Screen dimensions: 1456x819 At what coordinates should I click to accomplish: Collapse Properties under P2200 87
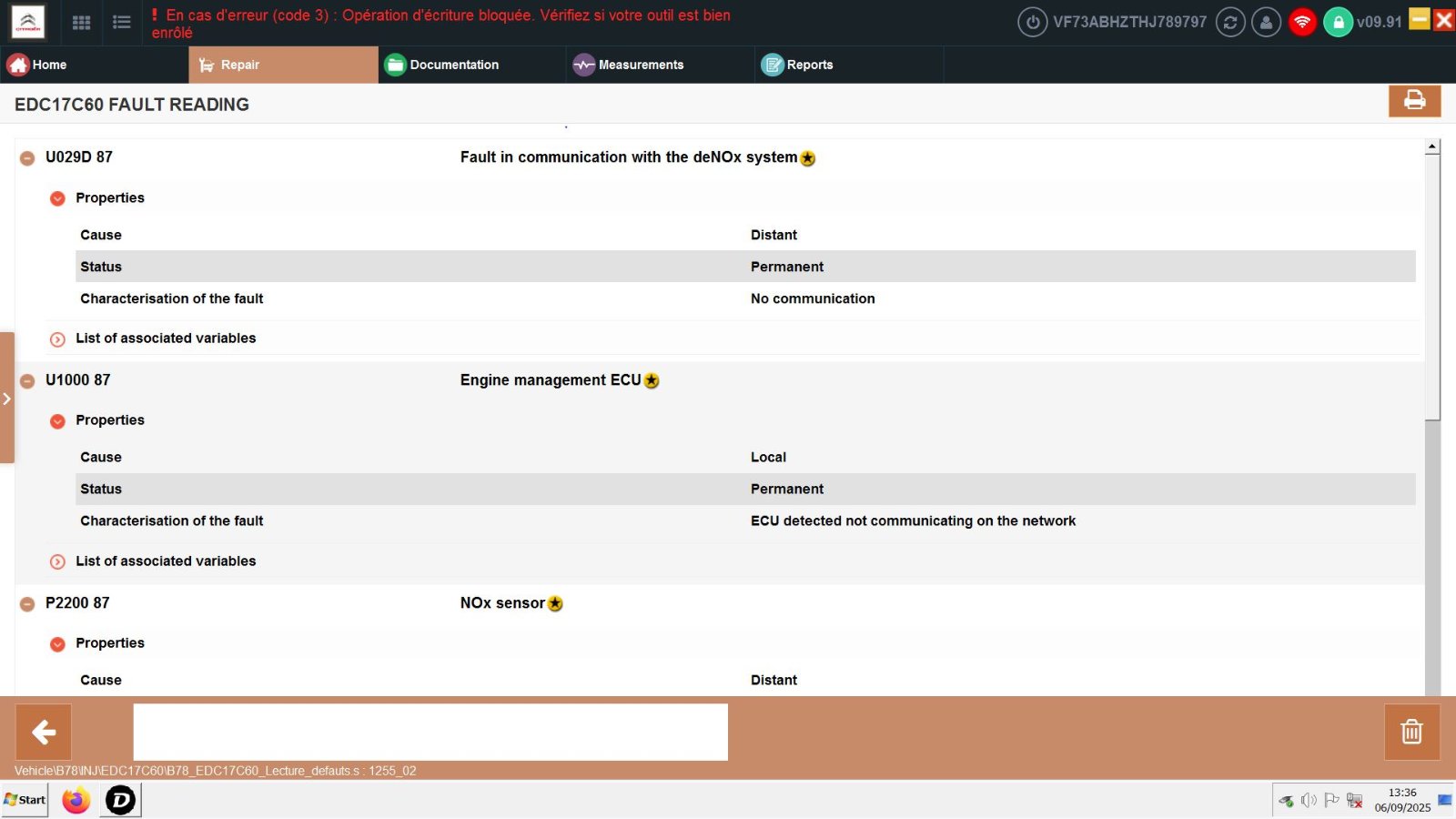click(57, 644)
